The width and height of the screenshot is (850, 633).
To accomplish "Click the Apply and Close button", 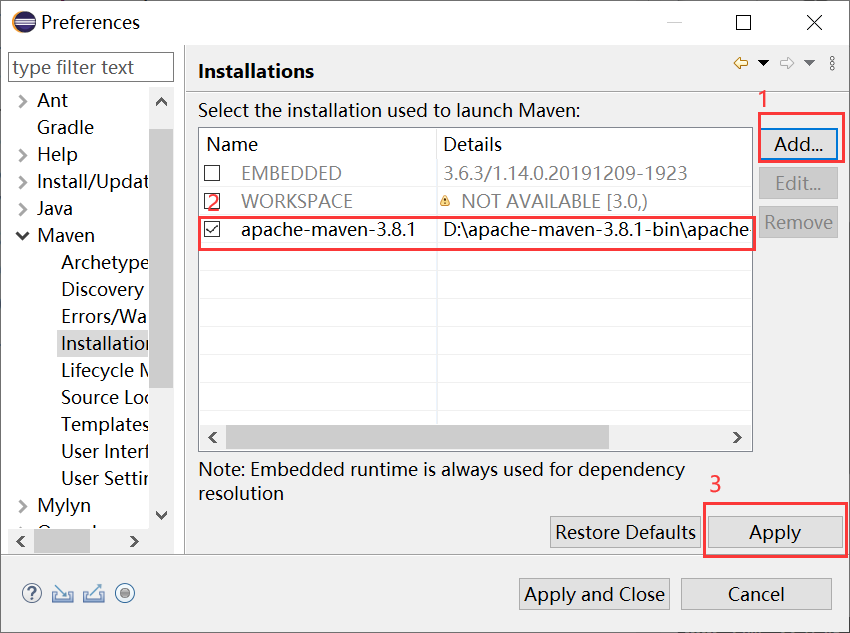I will (x=594, y=594).
